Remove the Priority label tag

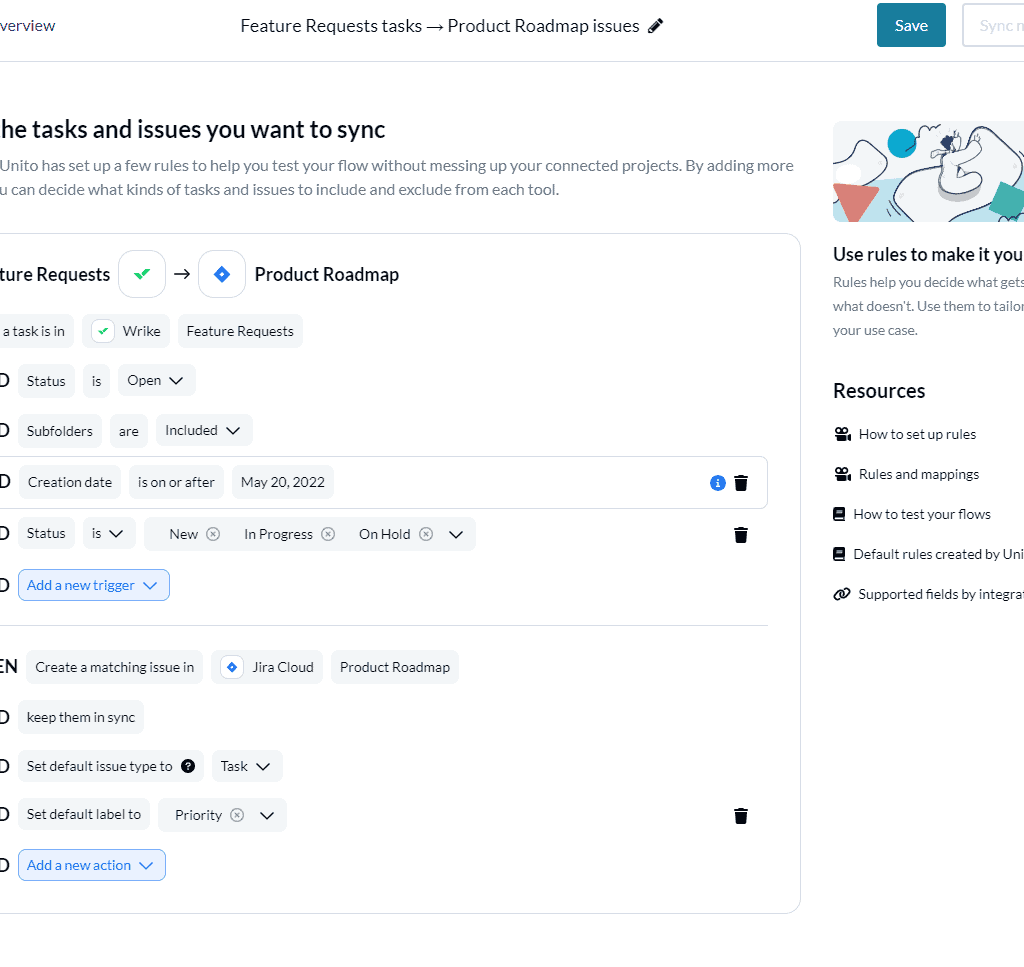click(237, 815)
